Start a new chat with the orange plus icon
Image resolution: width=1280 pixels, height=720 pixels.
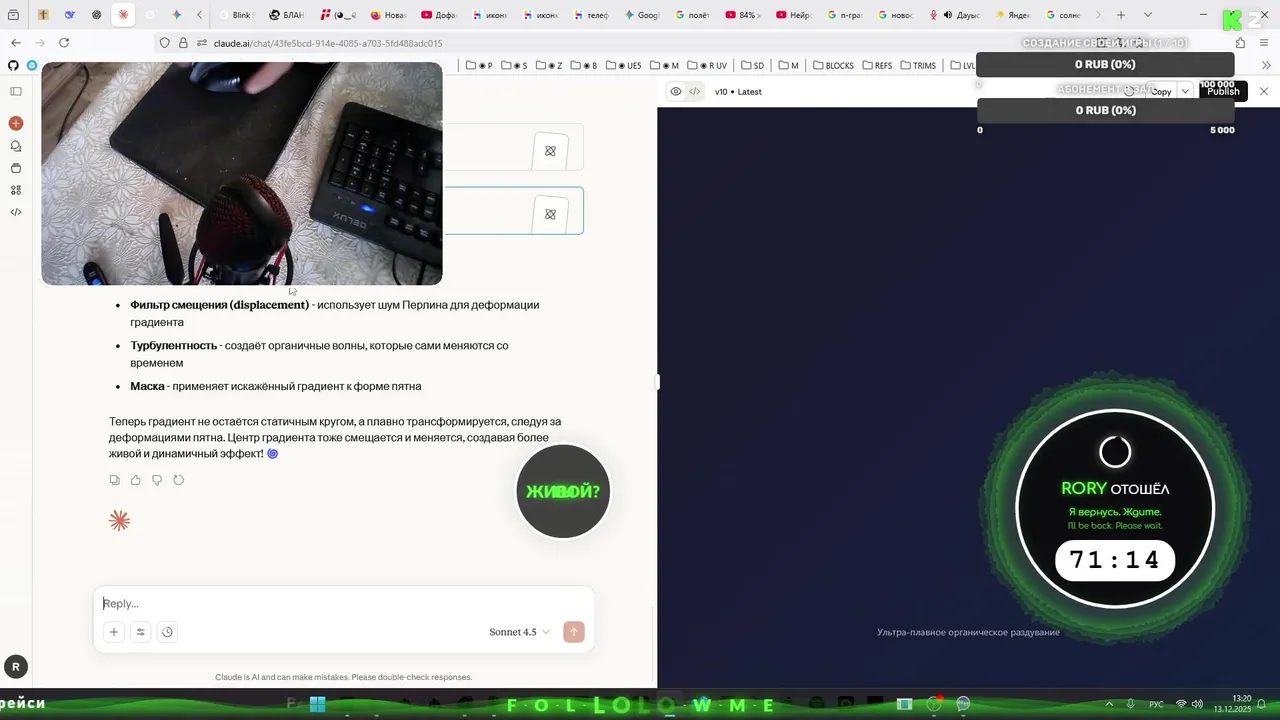click(x=16, y=123)
